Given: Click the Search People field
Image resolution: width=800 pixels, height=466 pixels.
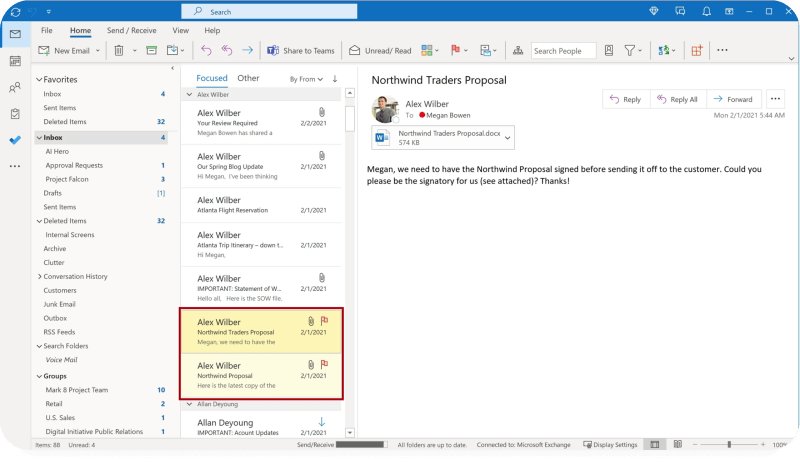Looking at the screenshot, I should coord(563,51).
